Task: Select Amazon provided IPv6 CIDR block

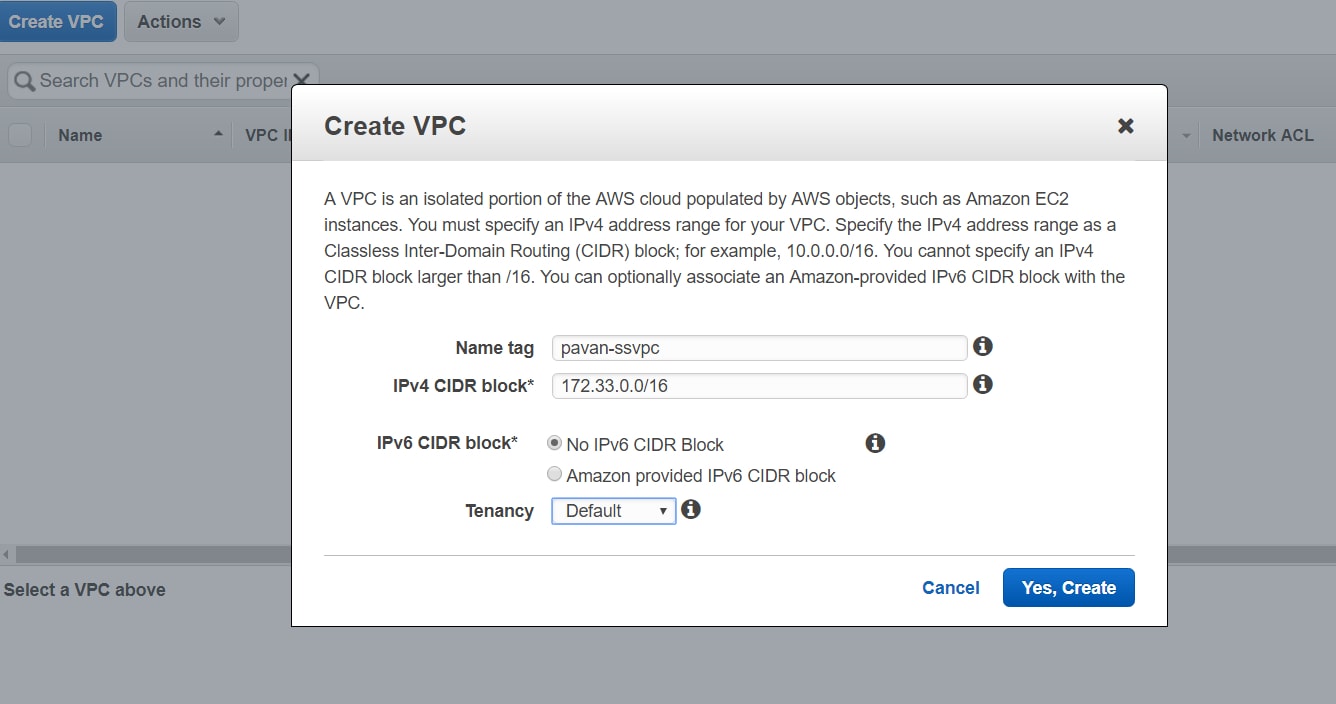Action: point(554,475)
